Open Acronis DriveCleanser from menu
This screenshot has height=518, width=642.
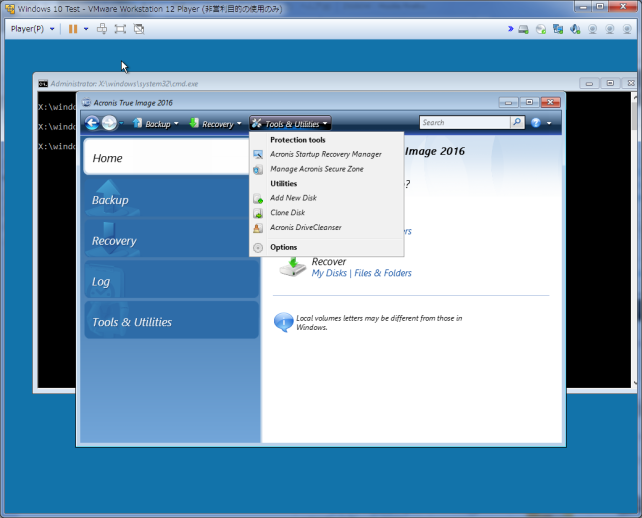326,228
